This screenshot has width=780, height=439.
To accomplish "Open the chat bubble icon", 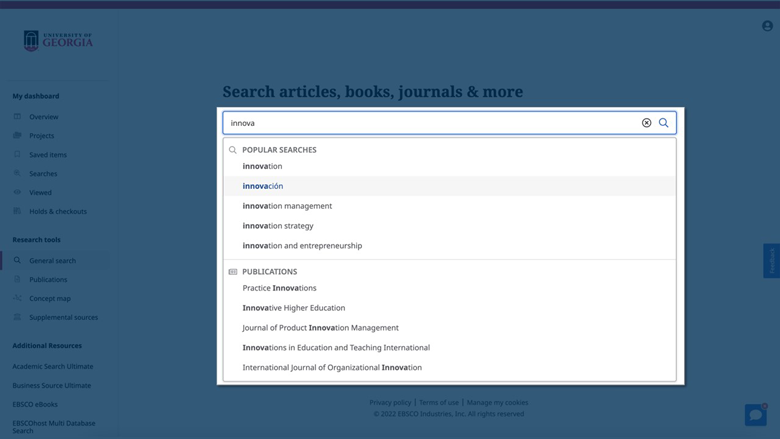I will [755, 414].
